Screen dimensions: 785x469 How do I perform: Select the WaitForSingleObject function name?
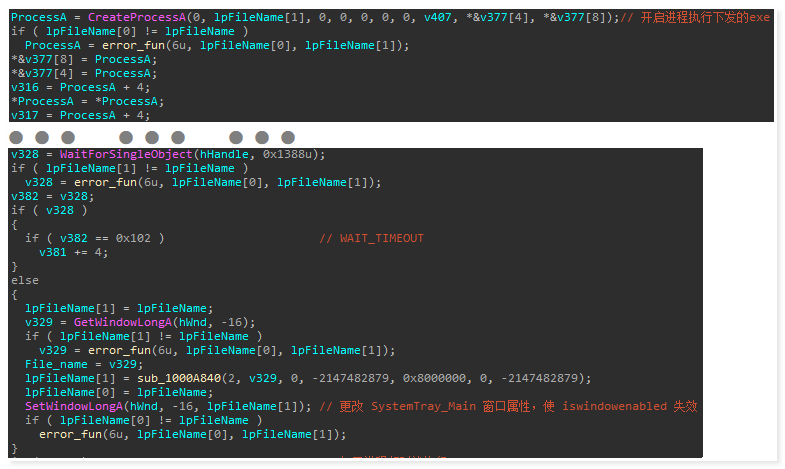[126, 155]
